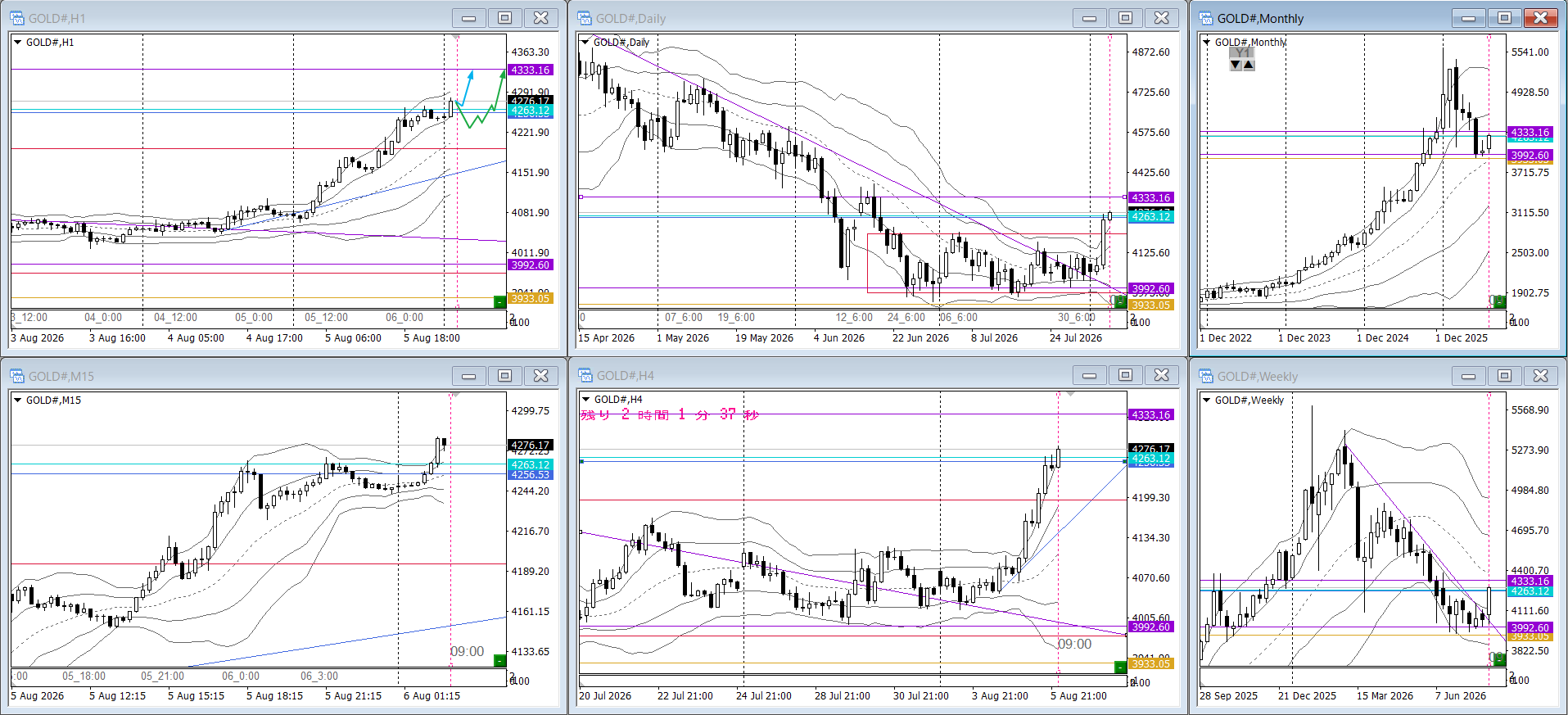Select the 3992.60 price label on Monthly chart
Screen dimensions: 1568x715
point(1530,155)
